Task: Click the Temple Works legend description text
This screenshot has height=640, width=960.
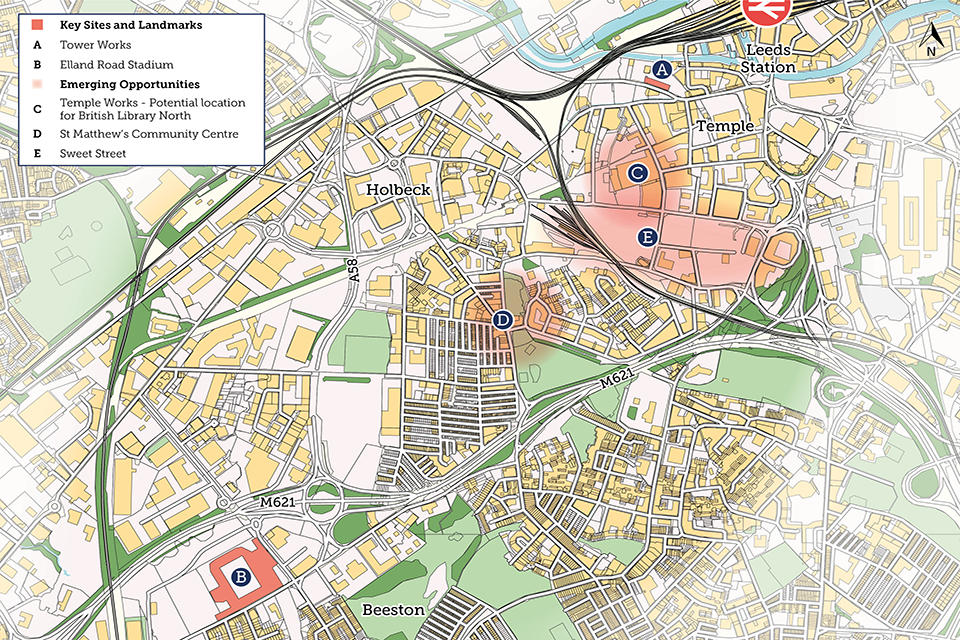Action: (x=152, y=109)
